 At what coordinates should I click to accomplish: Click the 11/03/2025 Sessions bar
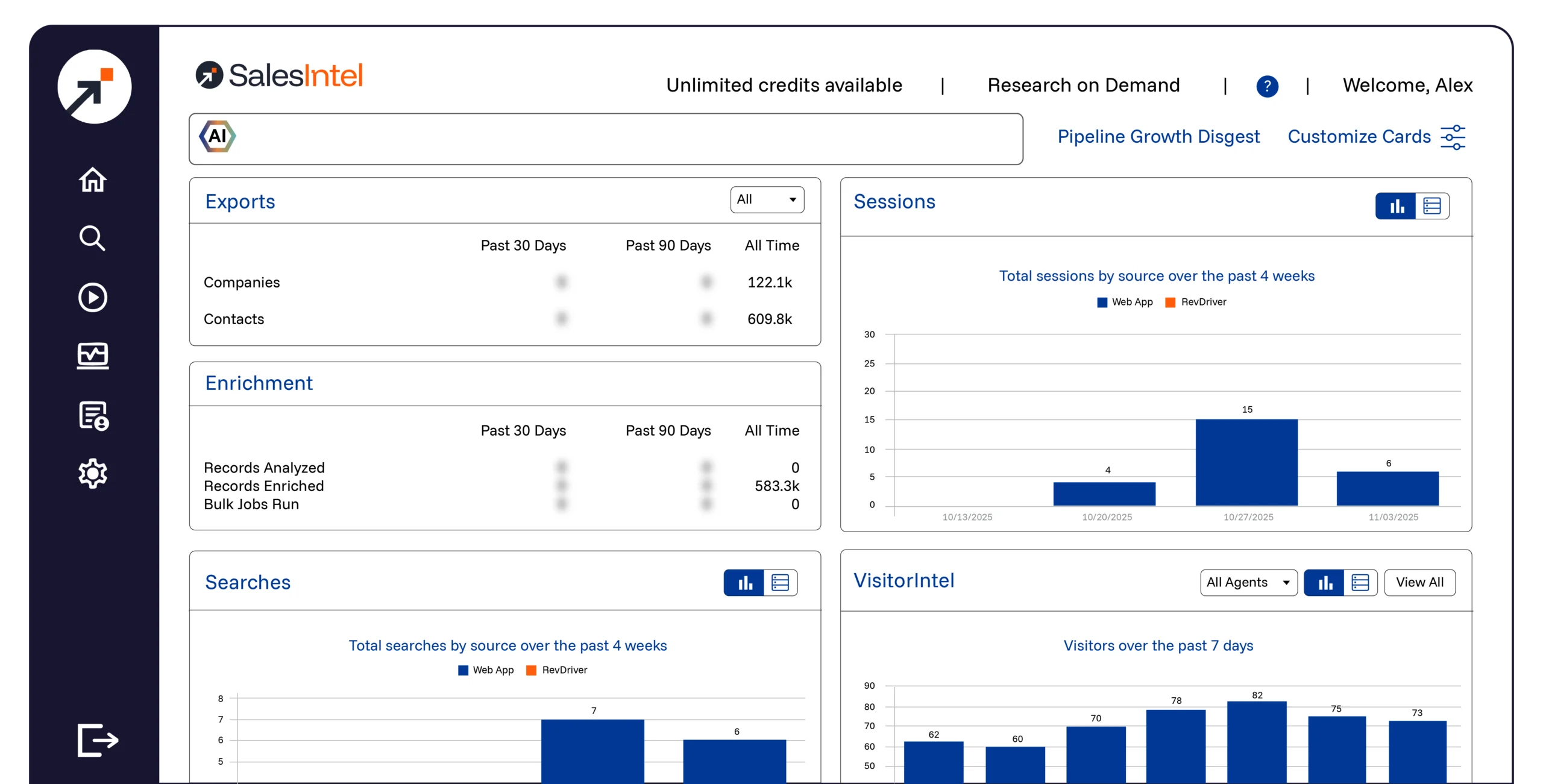[1387, 488]
